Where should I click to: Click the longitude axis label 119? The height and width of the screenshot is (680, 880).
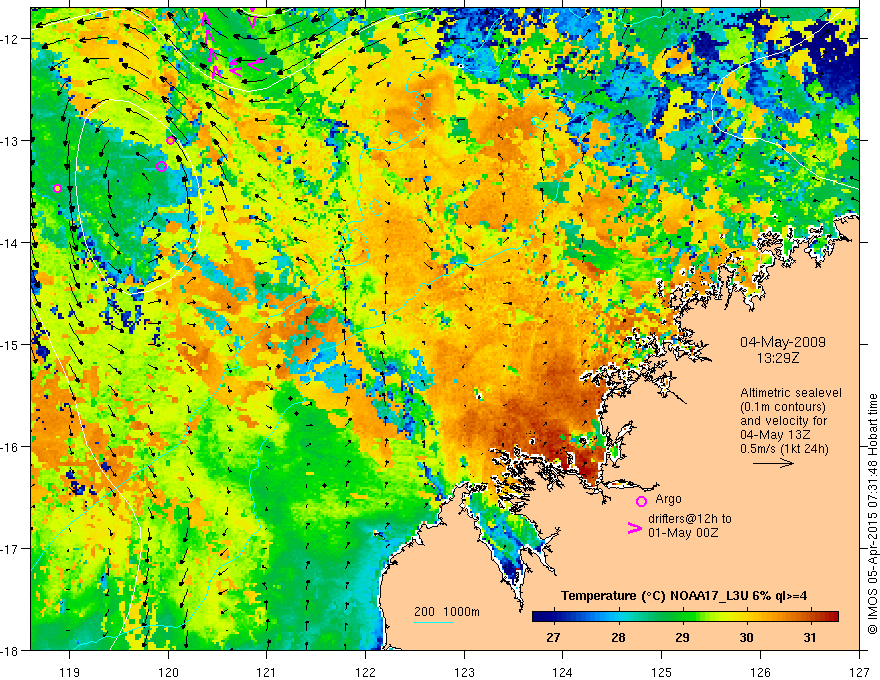click(x=70, y=672)
